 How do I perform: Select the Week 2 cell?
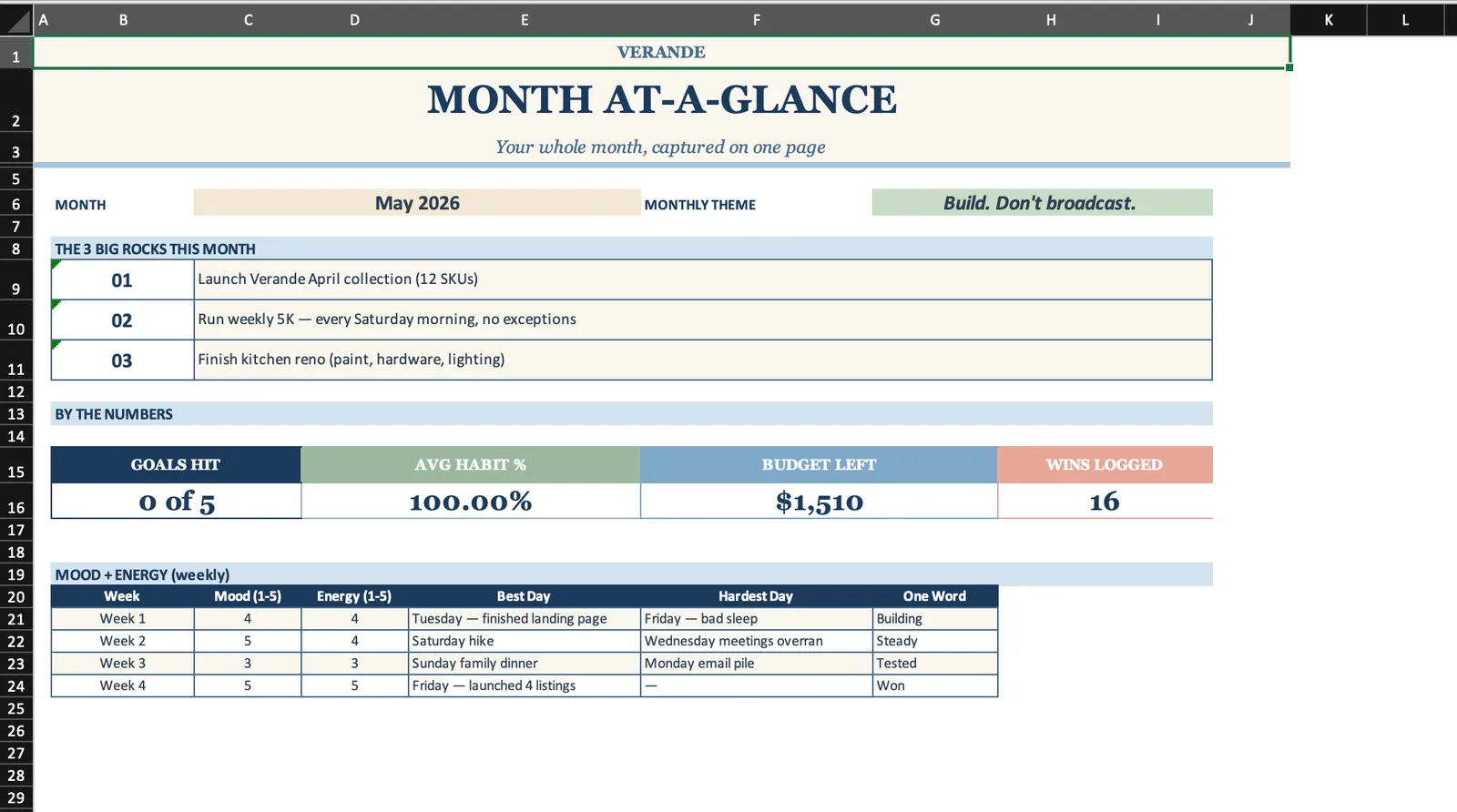coord(122,641)
